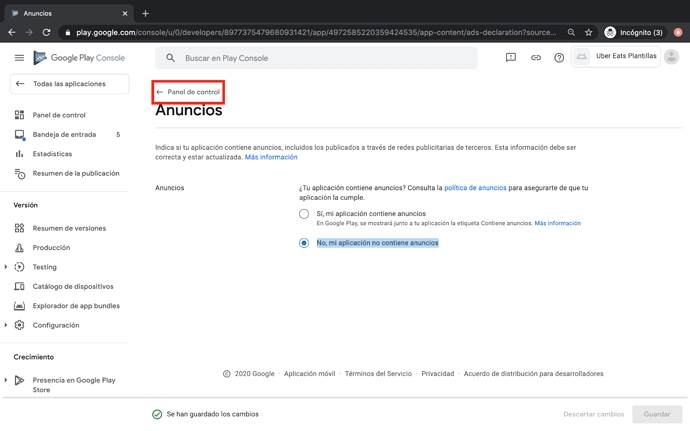Click the Guardar button

pos(656,414)
